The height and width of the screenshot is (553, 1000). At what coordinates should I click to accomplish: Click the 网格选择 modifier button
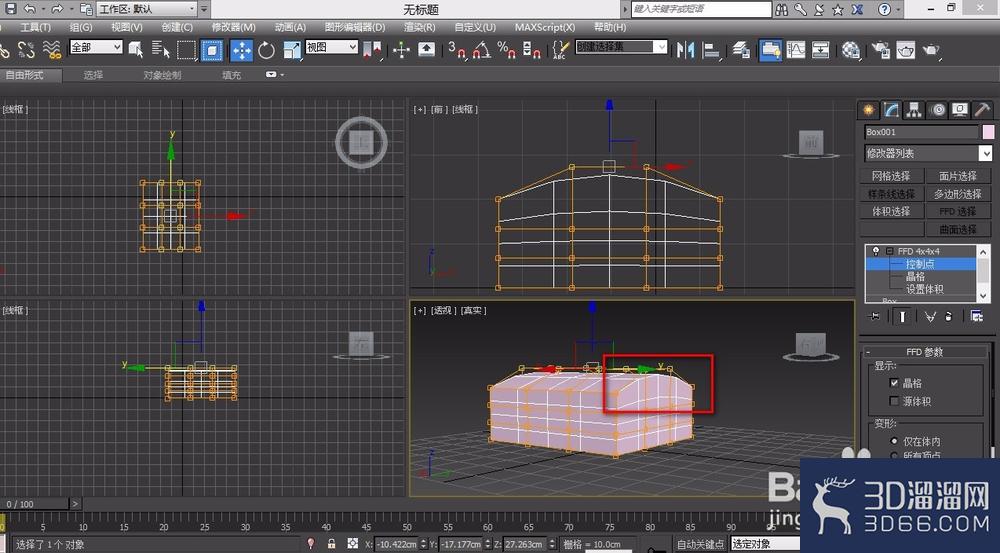point(890,176)
